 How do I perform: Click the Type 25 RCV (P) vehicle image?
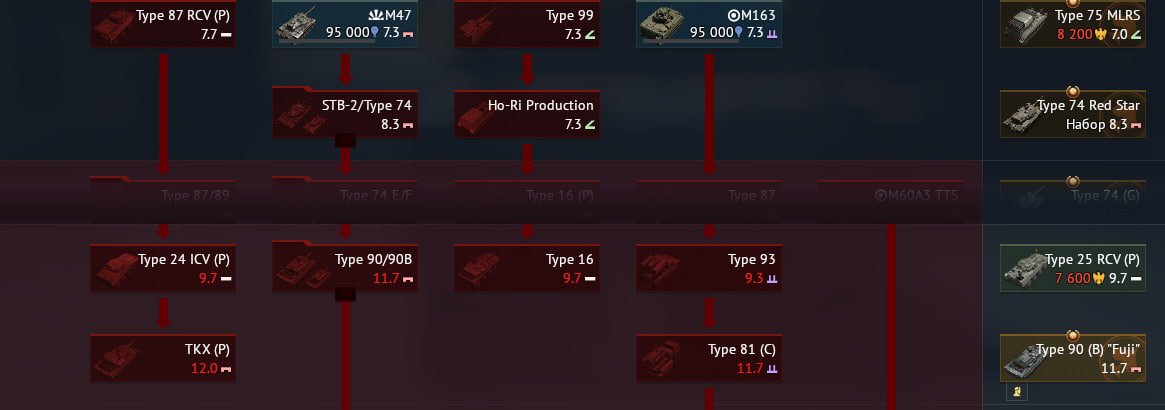[1025, 270]
